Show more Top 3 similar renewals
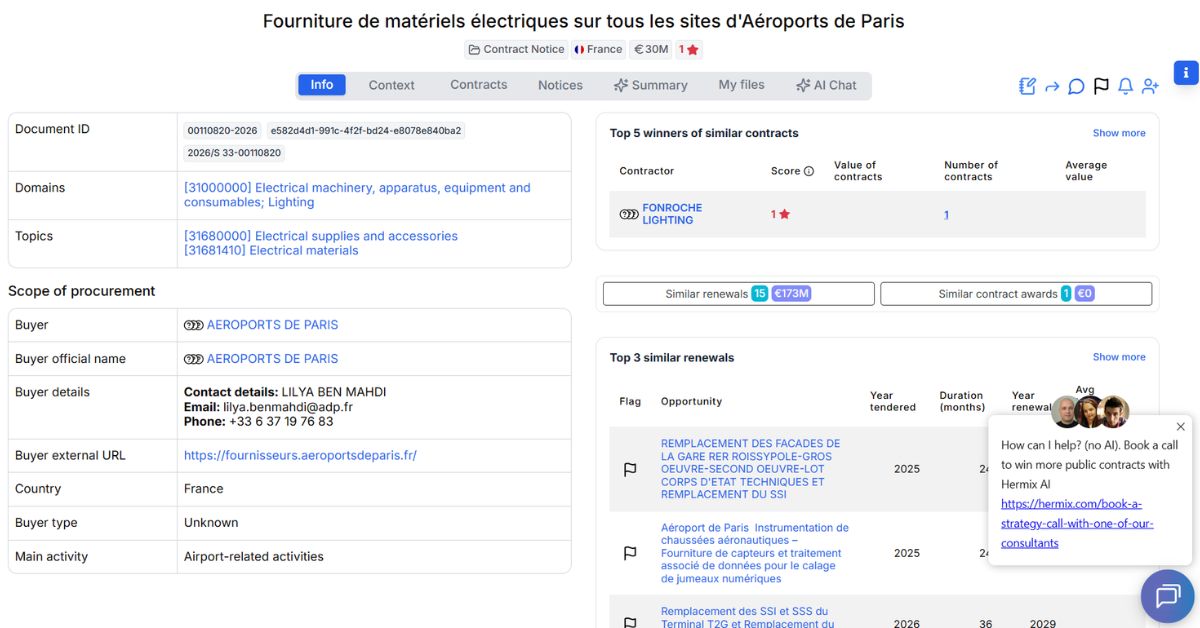 [1119, 357]
